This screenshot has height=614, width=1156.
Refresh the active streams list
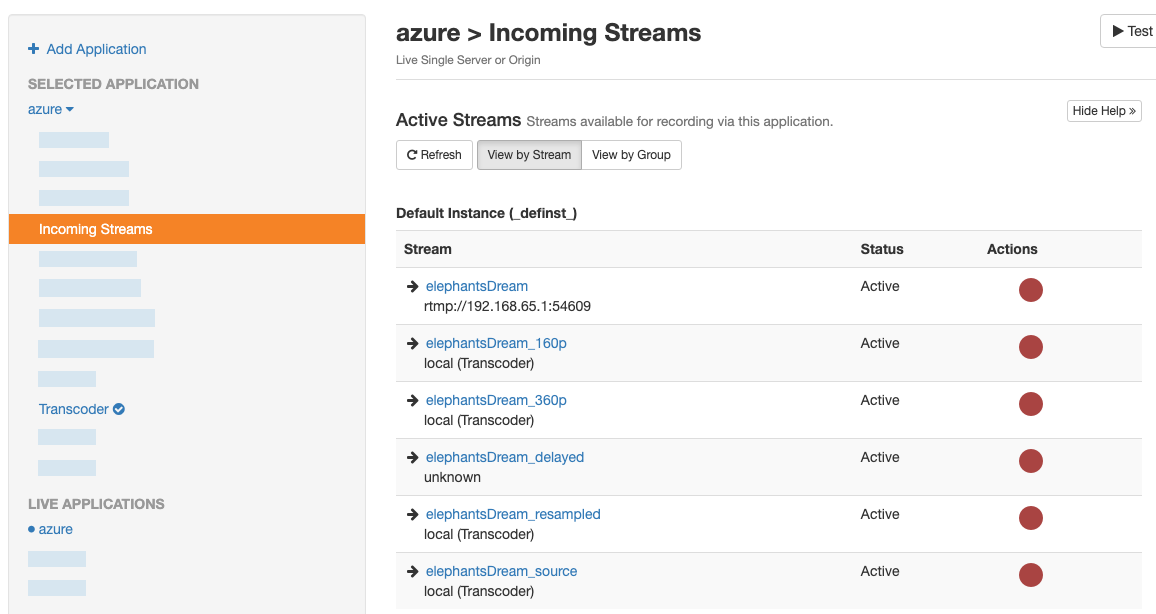(434, 155)
